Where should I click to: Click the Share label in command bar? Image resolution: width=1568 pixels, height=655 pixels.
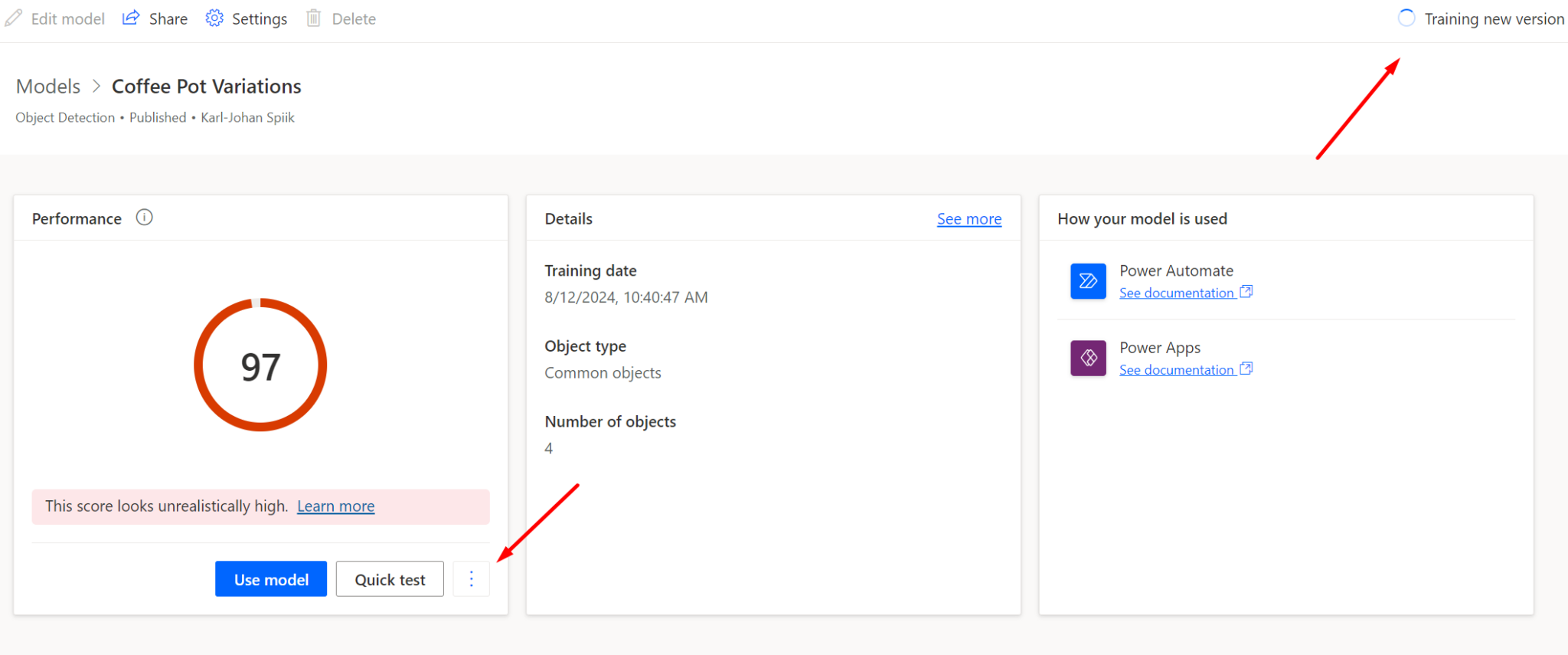pos(168,19)
